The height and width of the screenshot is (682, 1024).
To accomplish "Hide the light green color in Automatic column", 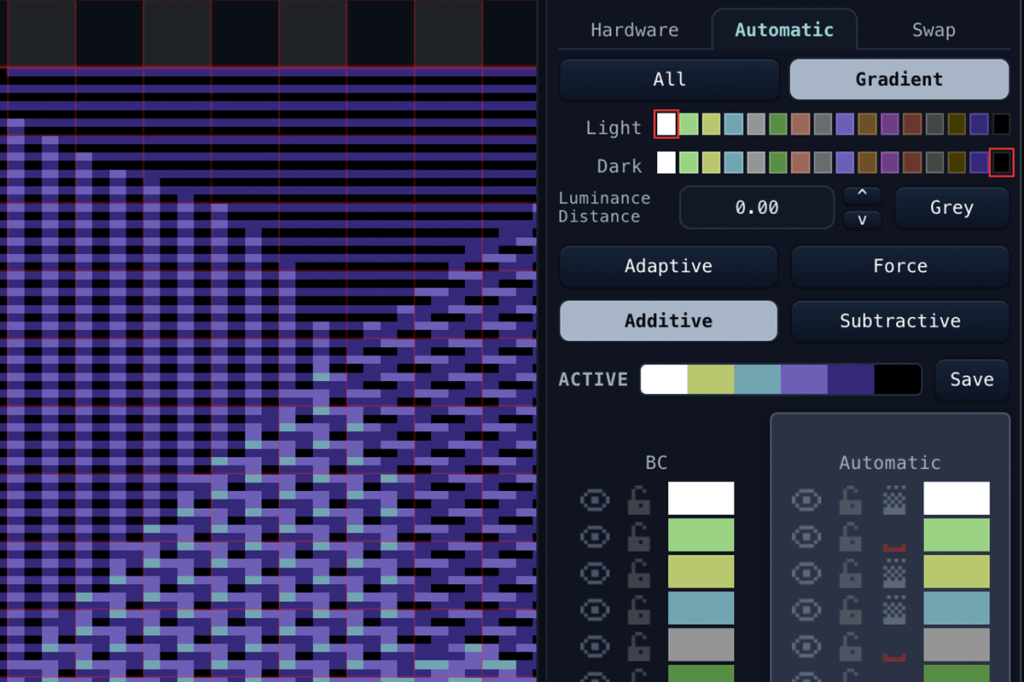I will pyautogui.click(x=807, y=536).
